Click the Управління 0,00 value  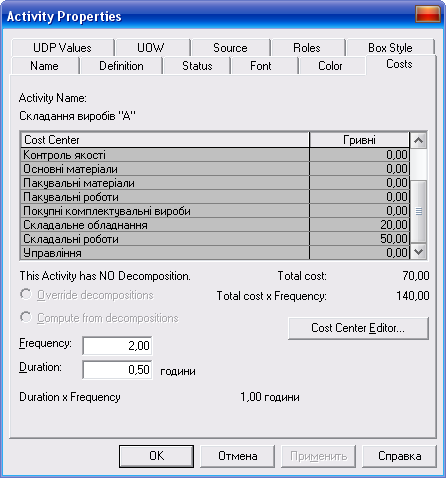359,253
